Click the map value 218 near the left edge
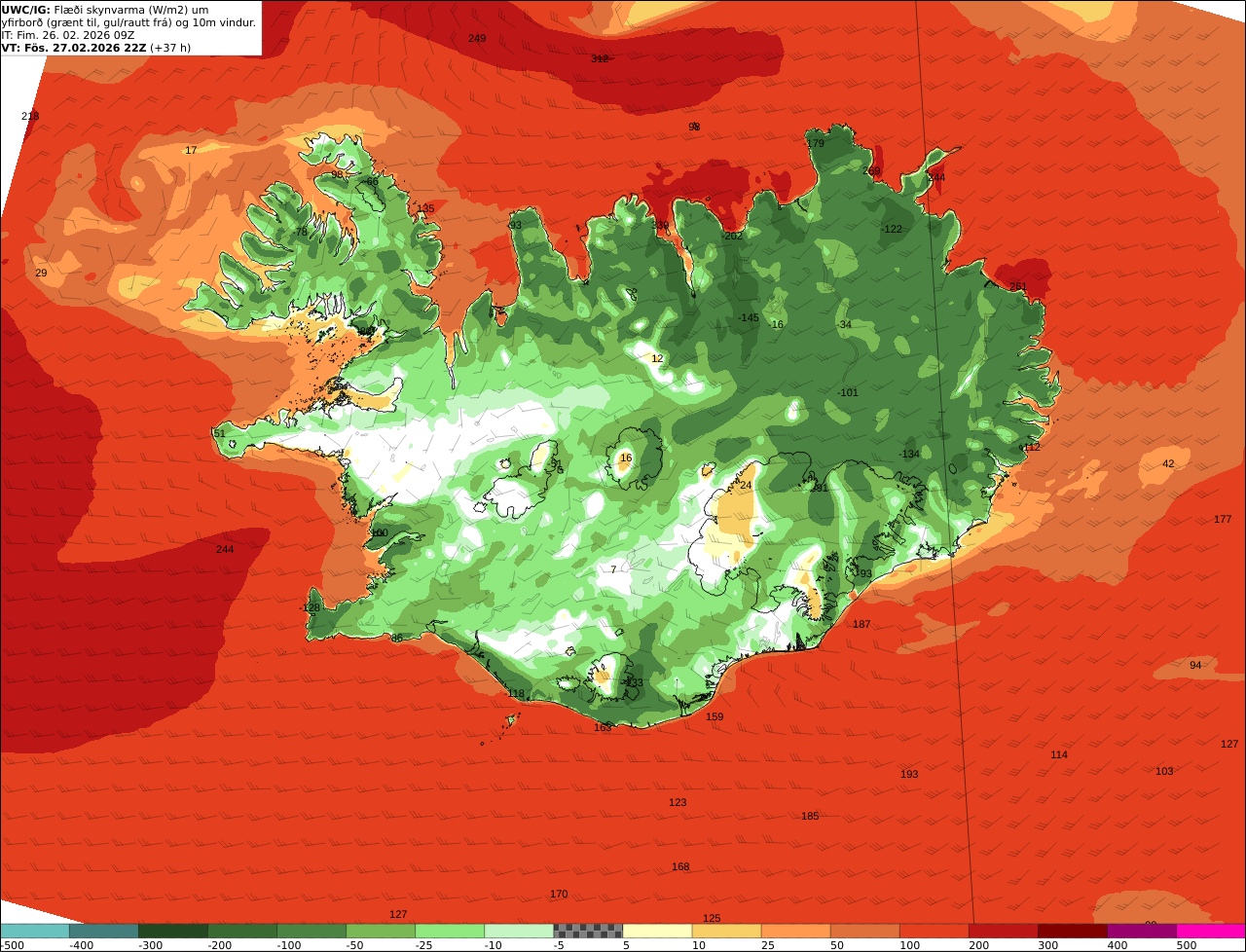The width and height of the screenshot is (1246, 952). (x=30, y=117)
